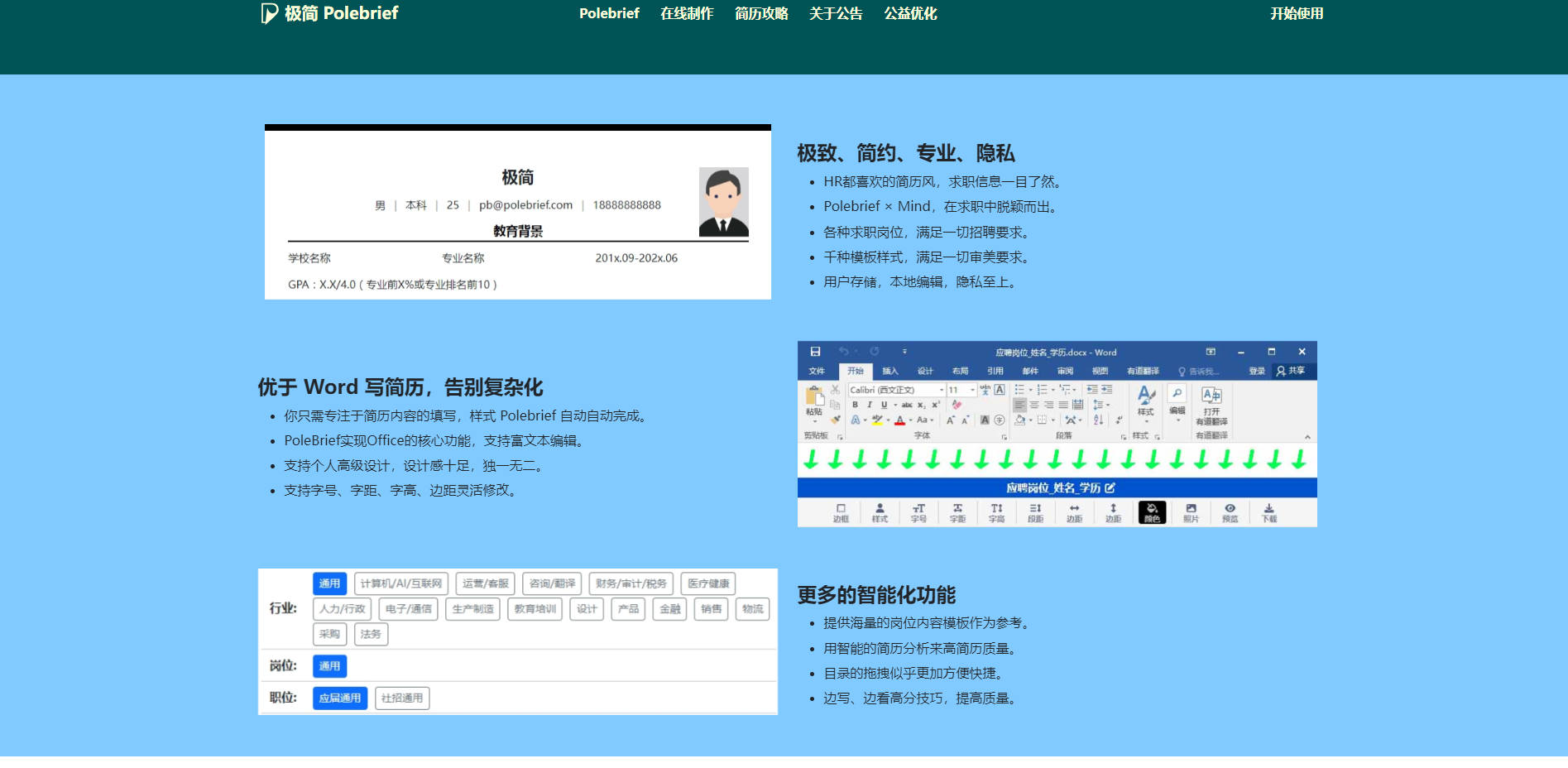Click the Word undo arrow icon

pyautogui.click(x=843, y=352)
